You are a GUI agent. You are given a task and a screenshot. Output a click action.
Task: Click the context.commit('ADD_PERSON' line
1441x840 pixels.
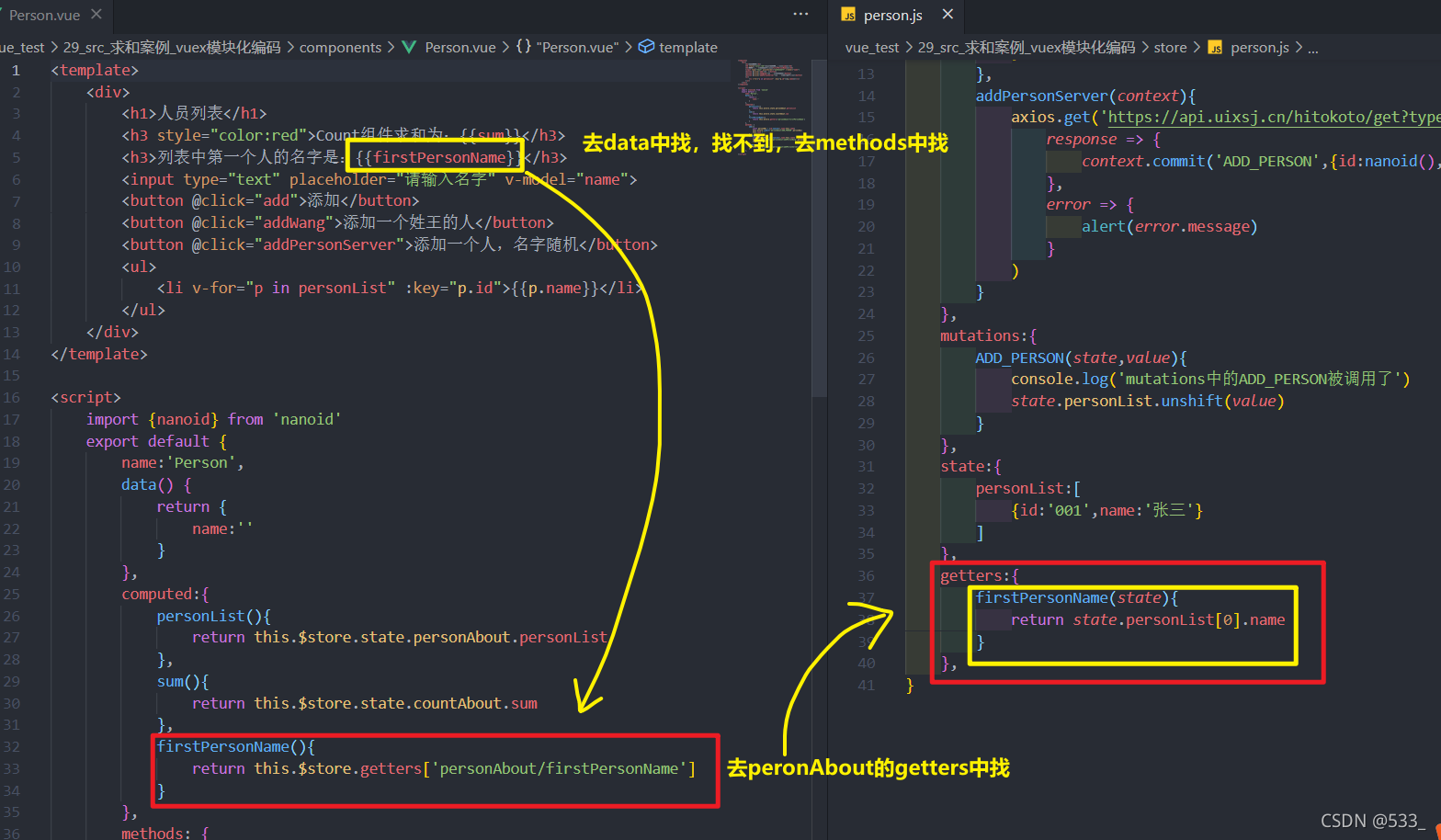pos(1261,161)
